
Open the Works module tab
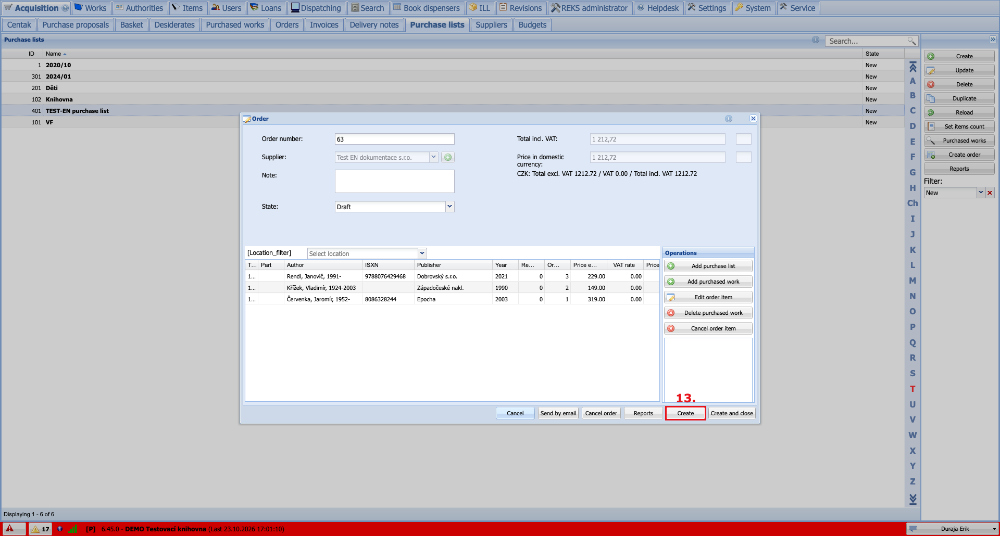point(91,8)
